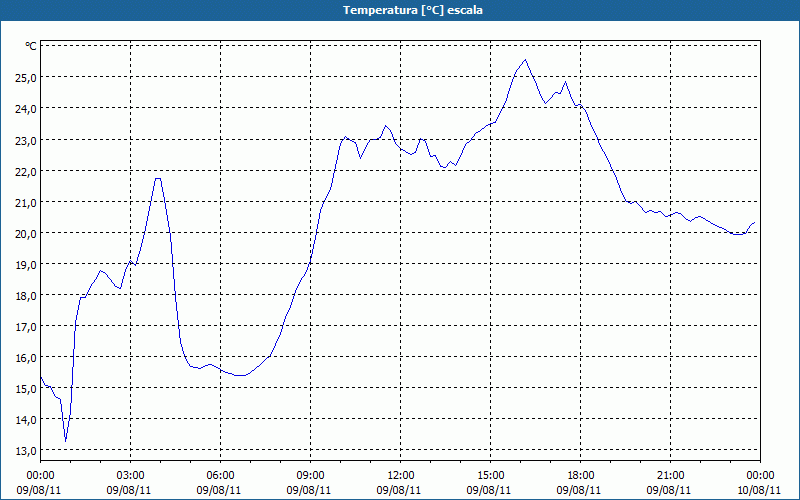Select the 13,0 y-axis value
Viewport: 800px width, 500px height.
tap(26, 451)
